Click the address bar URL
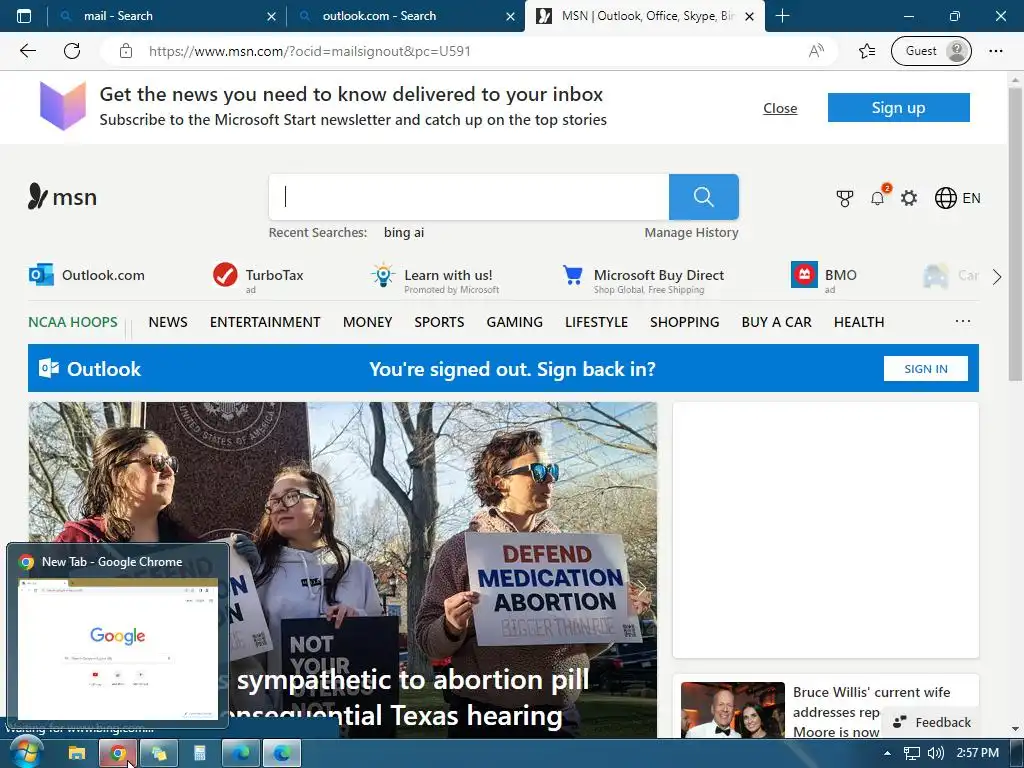The height and width of the screenshot is (768, 1024). [x=310, y=51]
